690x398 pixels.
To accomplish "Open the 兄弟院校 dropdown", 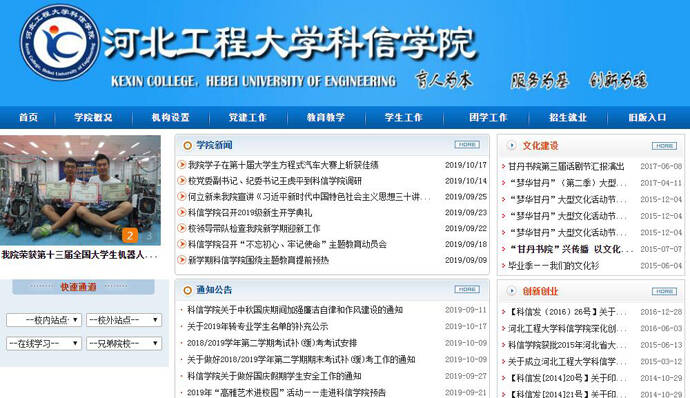I will [x=124, y=343].
